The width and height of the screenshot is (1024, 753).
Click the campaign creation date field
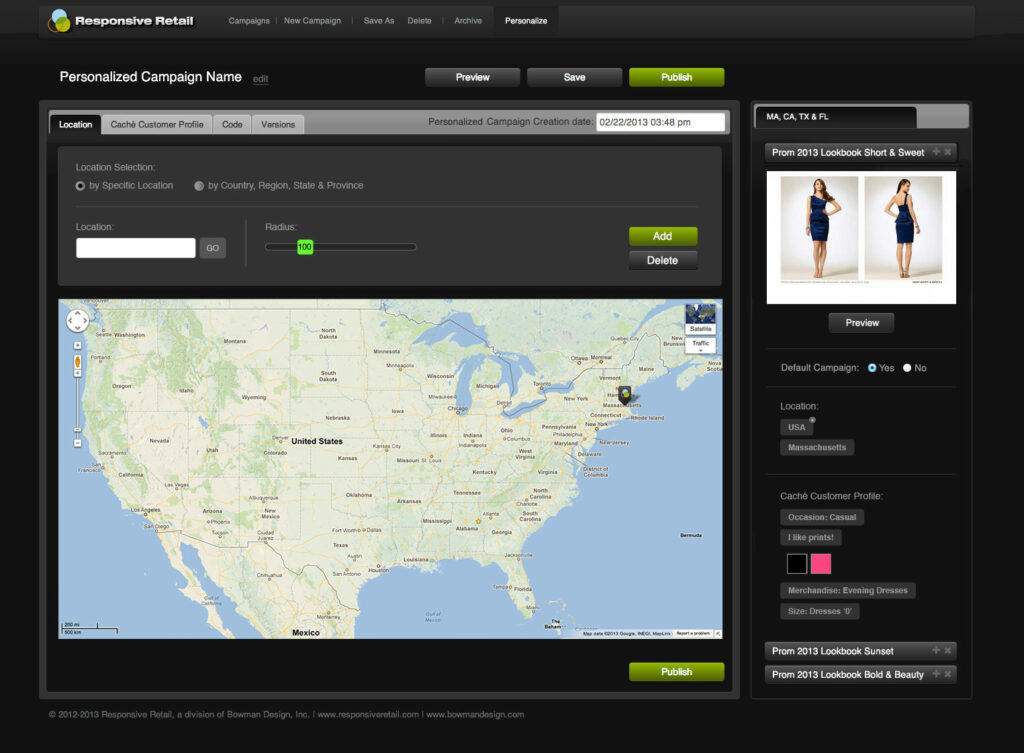660,122
